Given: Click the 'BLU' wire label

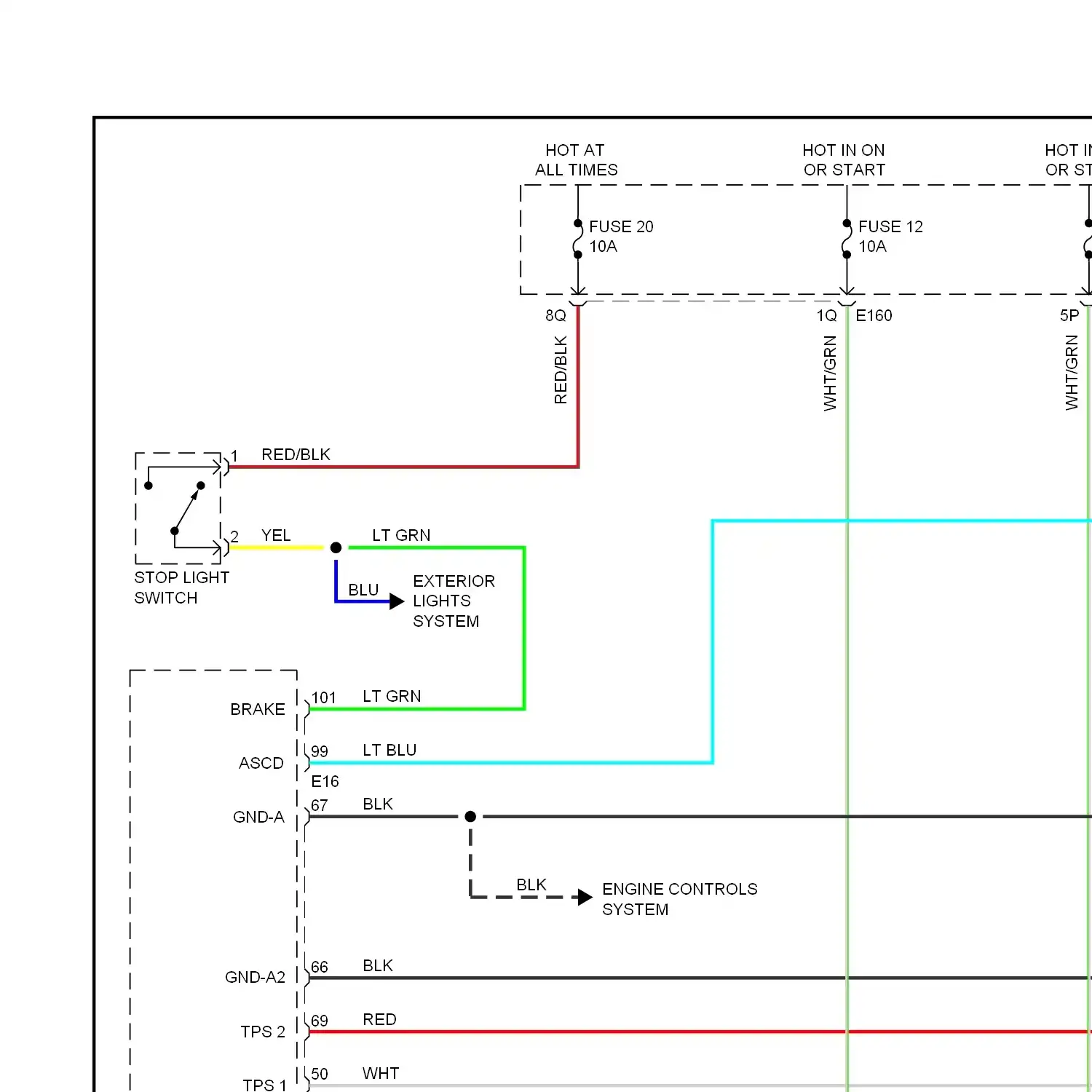Looking at the screenshot, I should click(x=363, y=590).
